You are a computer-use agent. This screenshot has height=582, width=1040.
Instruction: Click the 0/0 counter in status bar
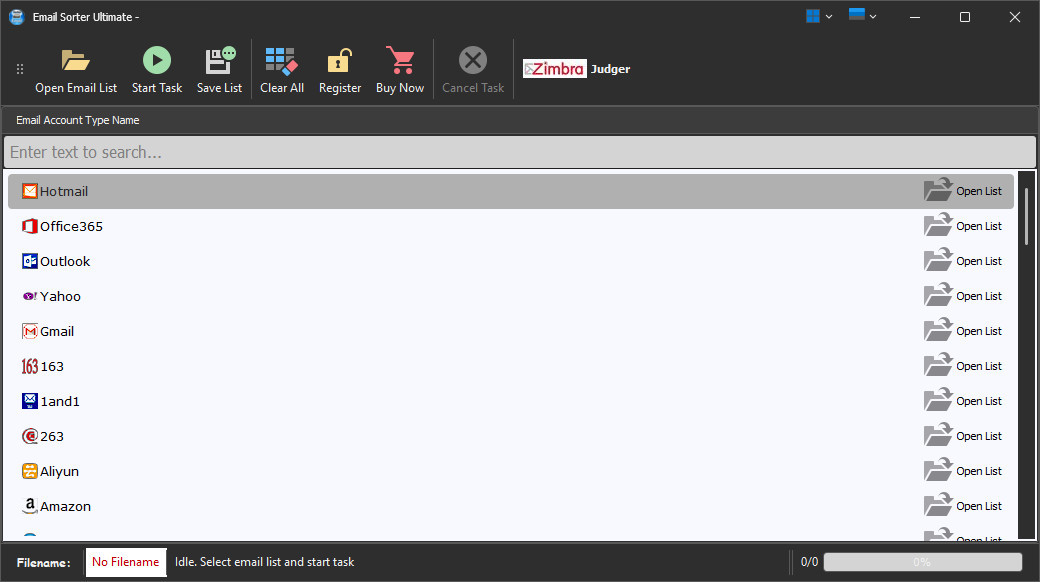tap(809, 562)
